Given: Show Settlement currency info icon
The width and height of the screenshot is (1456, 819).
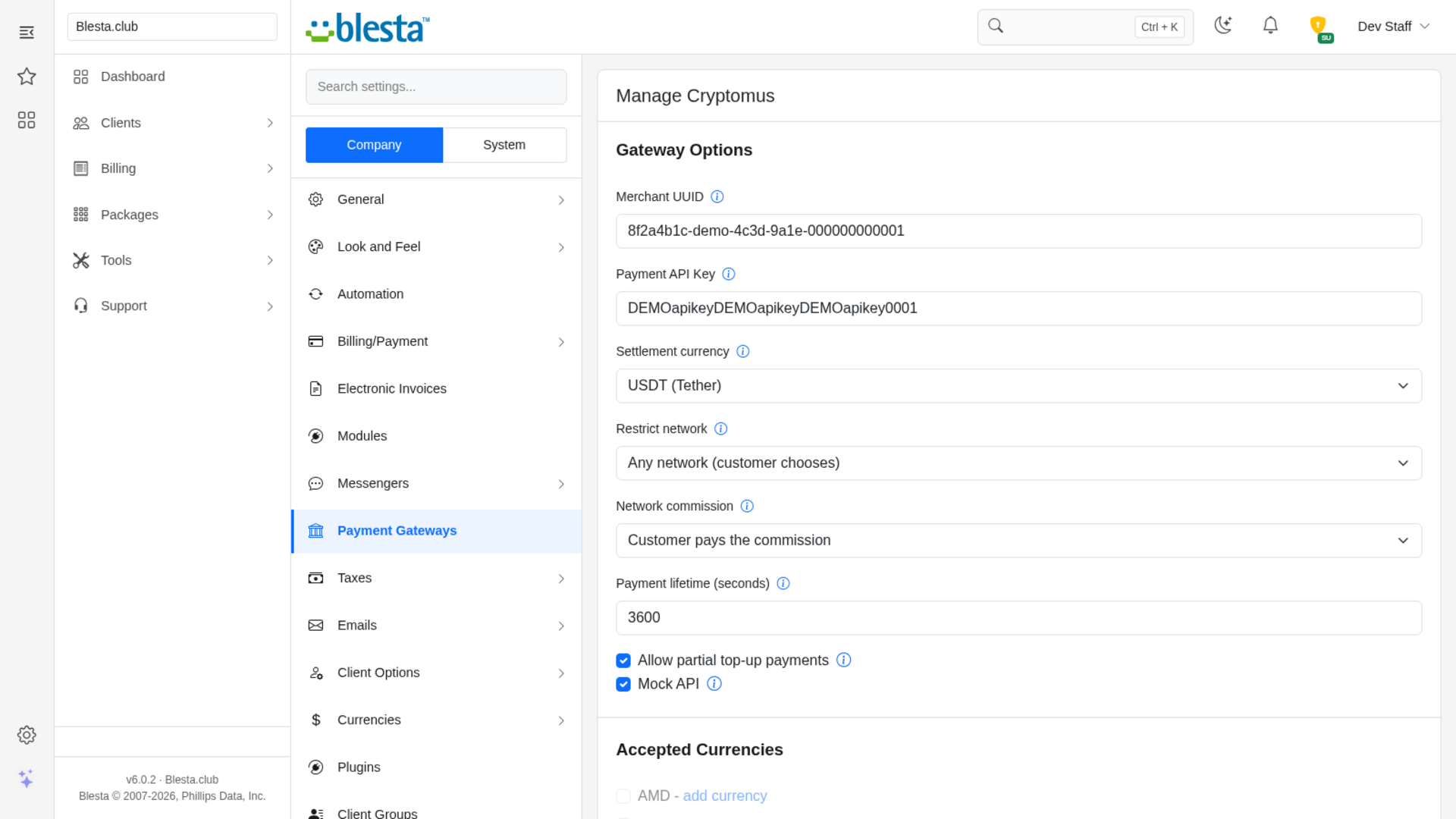Looking at the screenshot, I should 743,352.
